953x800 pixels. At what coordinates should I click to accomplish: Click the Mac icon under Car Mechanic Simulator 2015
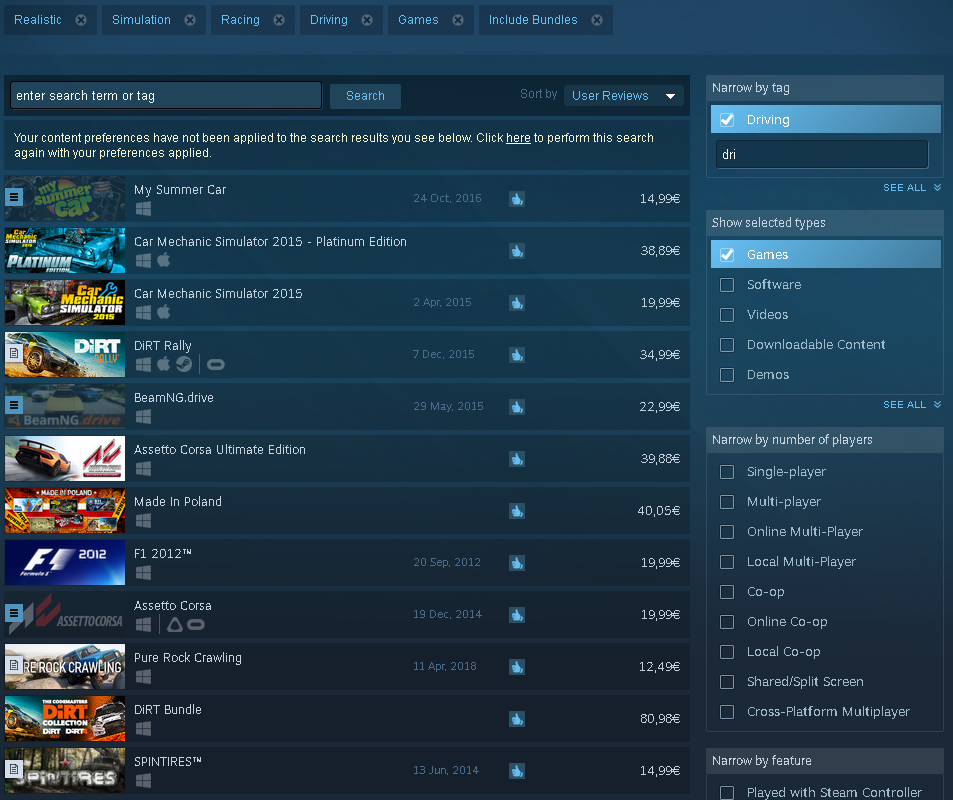pyautogui.click(x=163, y=312)
